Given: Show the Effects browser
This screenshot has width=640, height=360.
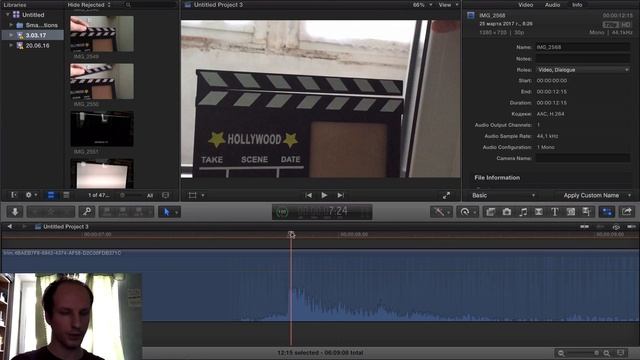Looking at the screenshot, I should 491,212.
